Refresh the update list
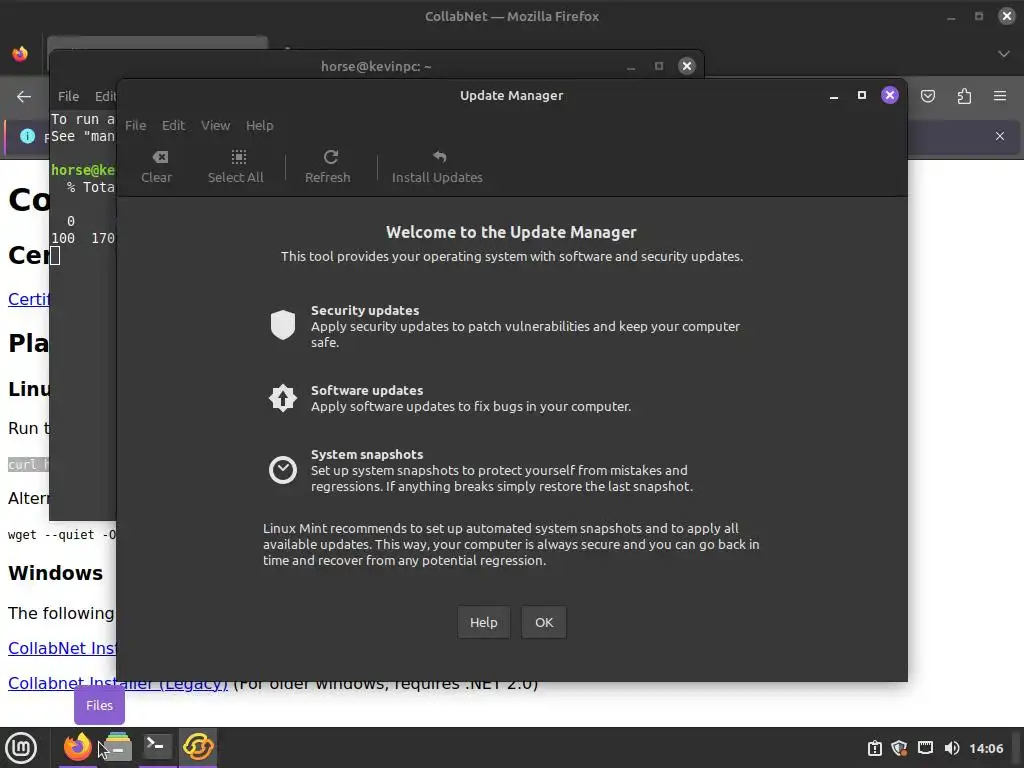 [x=328, y=167]
